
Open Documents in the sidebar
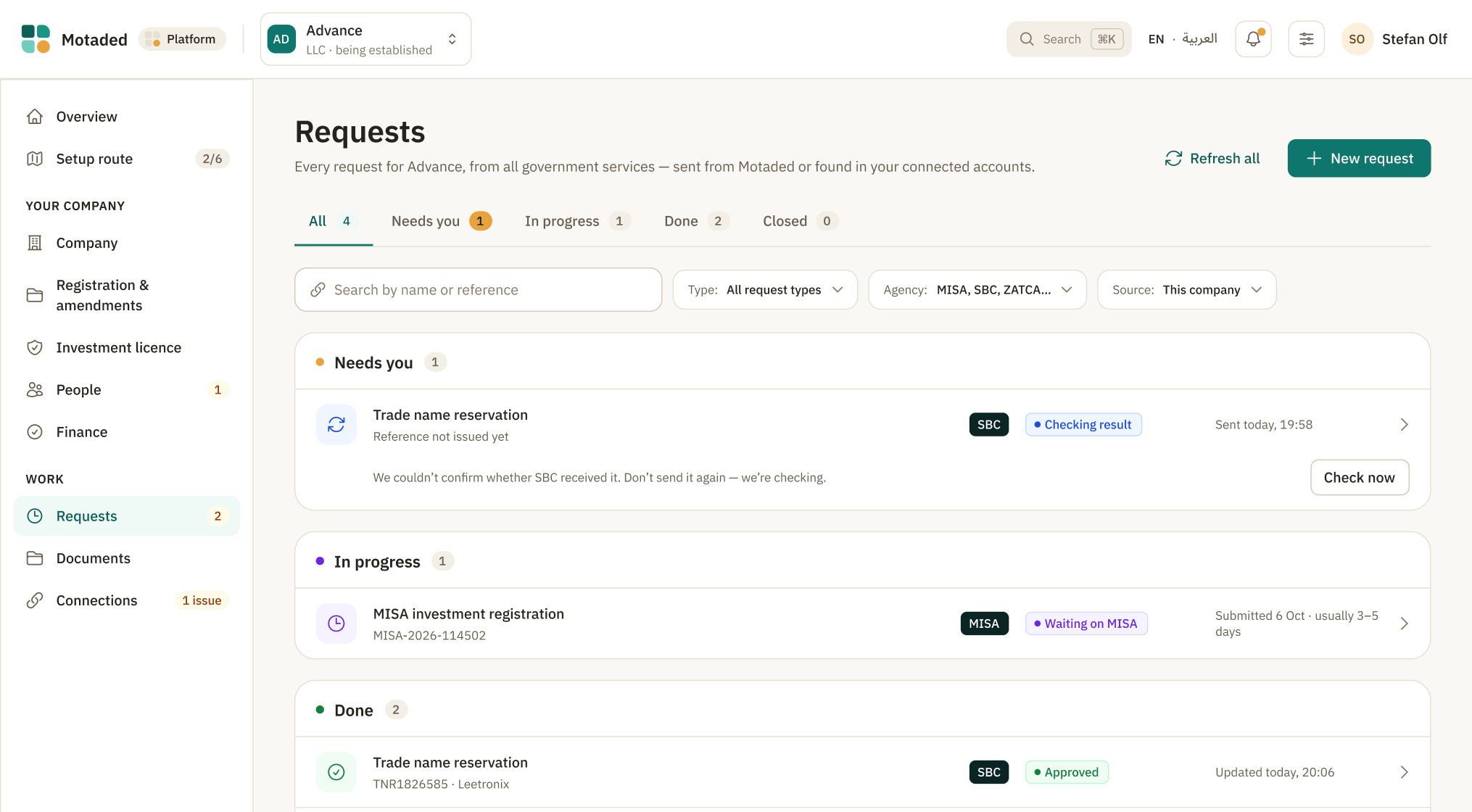127,558
